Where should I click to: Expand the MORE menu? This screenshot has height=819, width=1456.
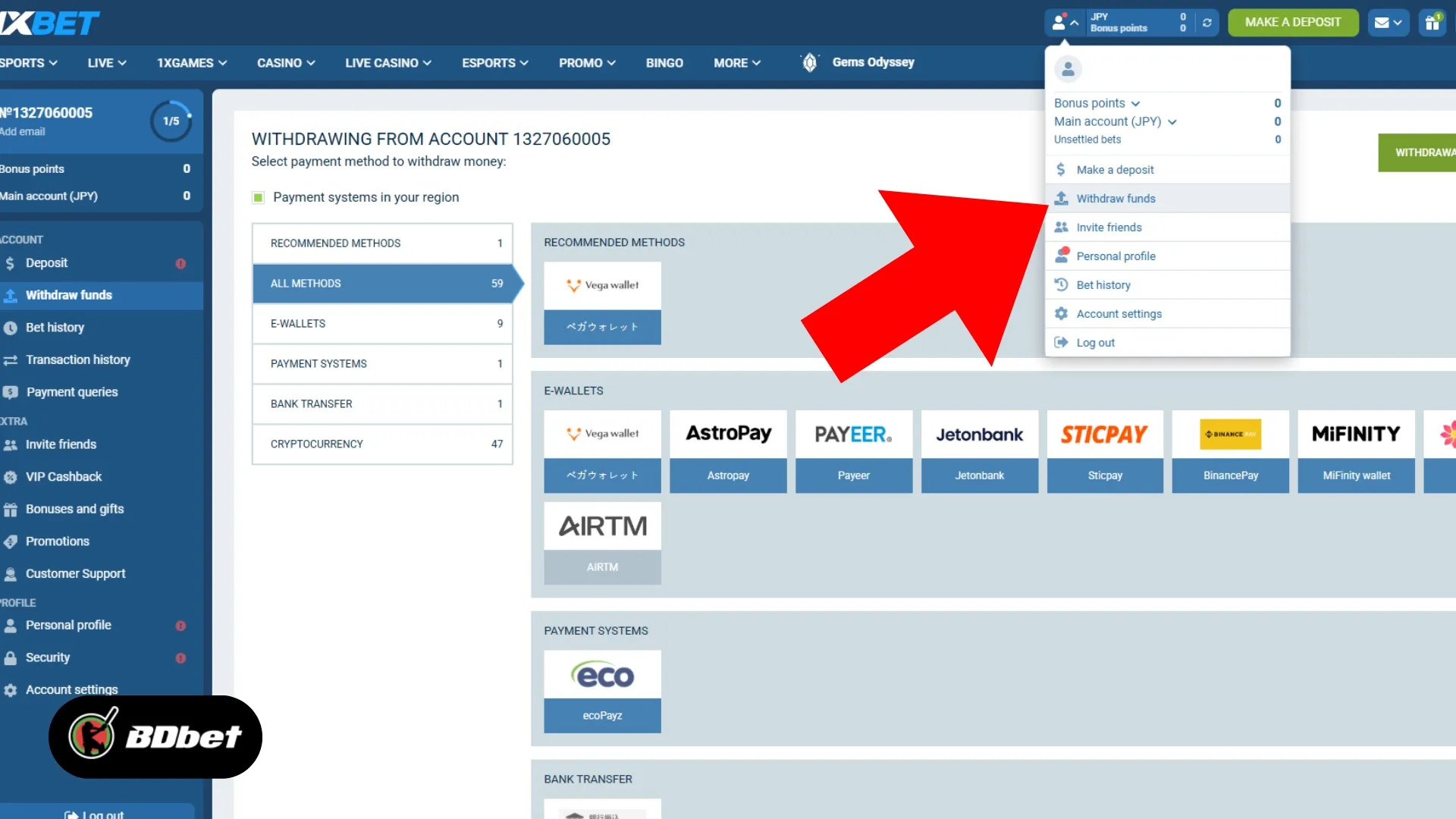(x=737, y=63)
